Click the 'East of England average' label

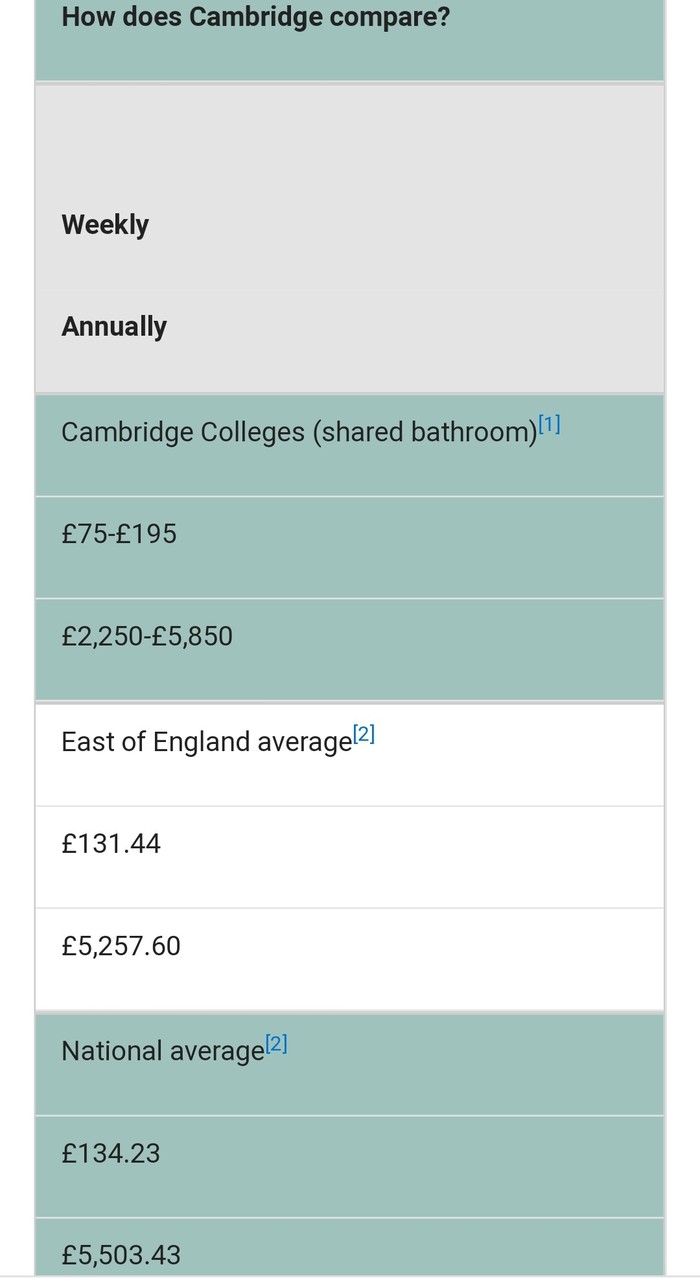pos(205,742)
